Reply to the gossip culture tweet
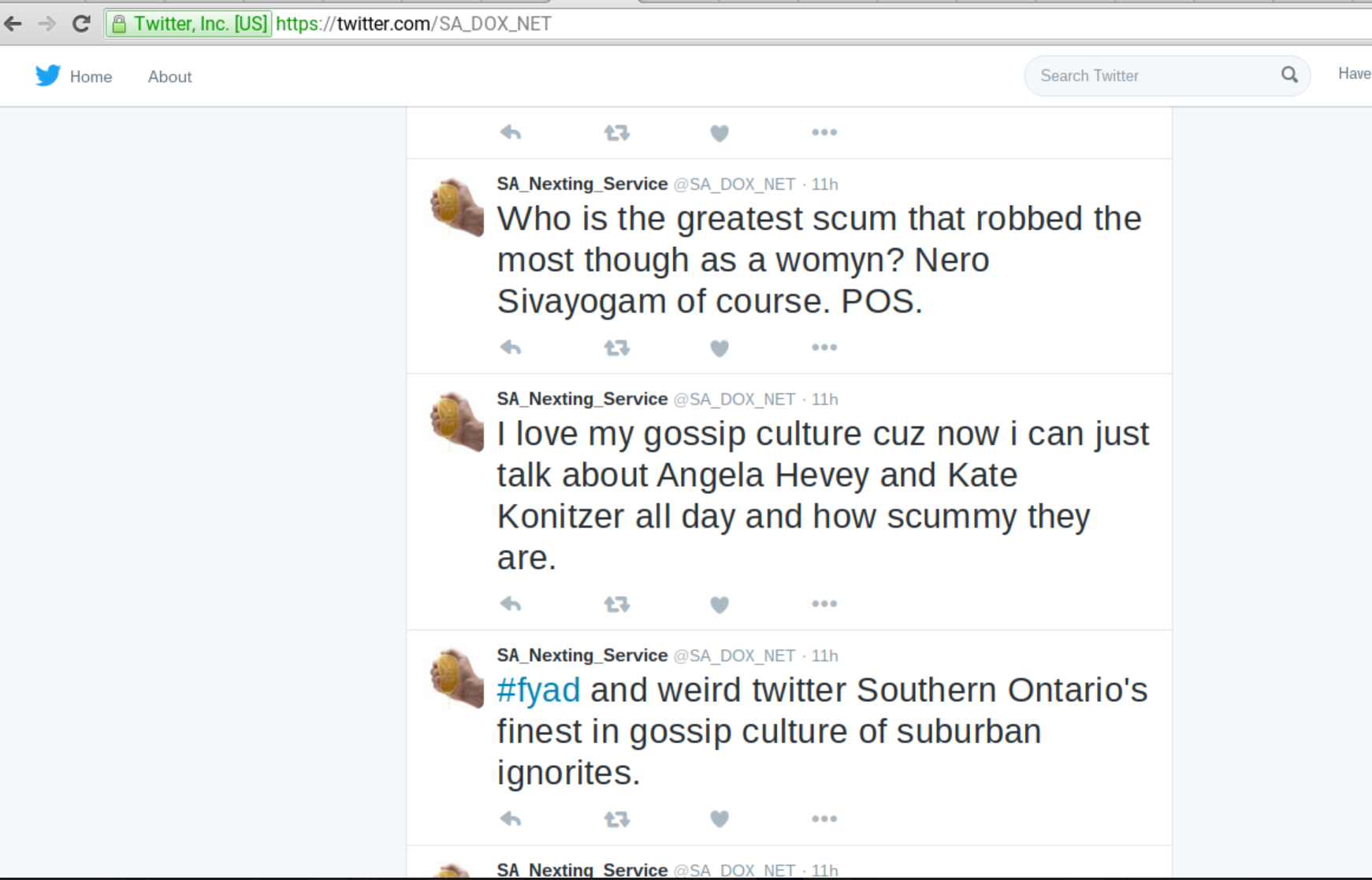This screenshot has height=880, width=1372. point(511,604)
